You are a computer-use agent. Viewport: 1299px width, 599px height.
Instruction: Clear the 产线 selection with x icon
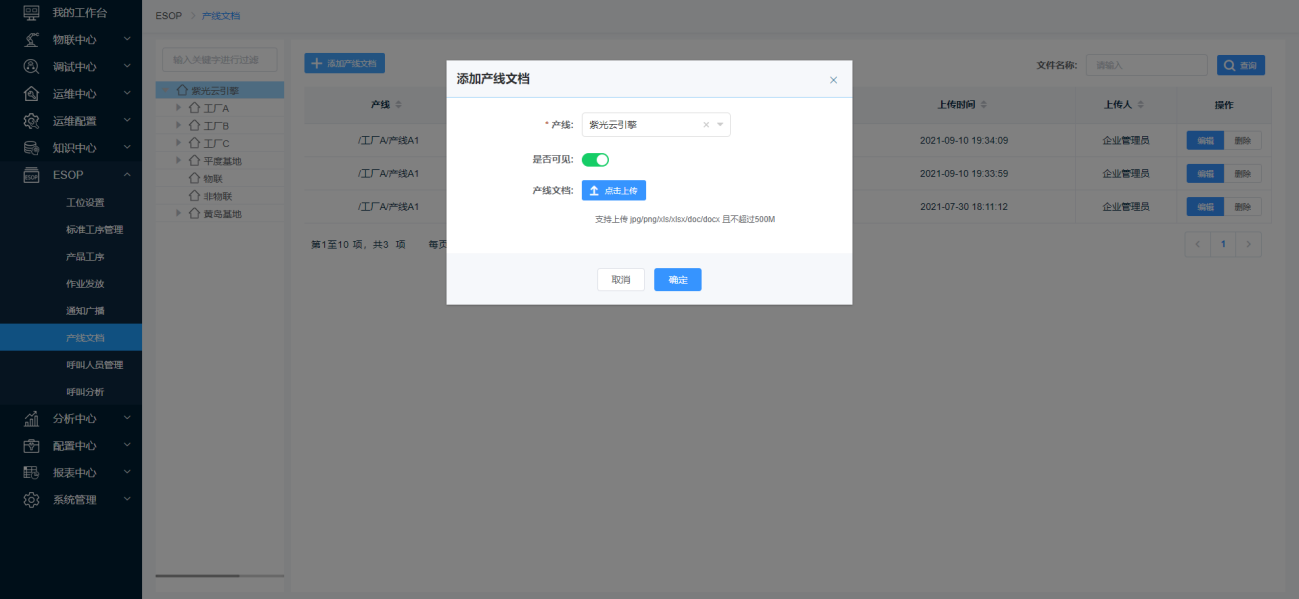tap(706, 125)
